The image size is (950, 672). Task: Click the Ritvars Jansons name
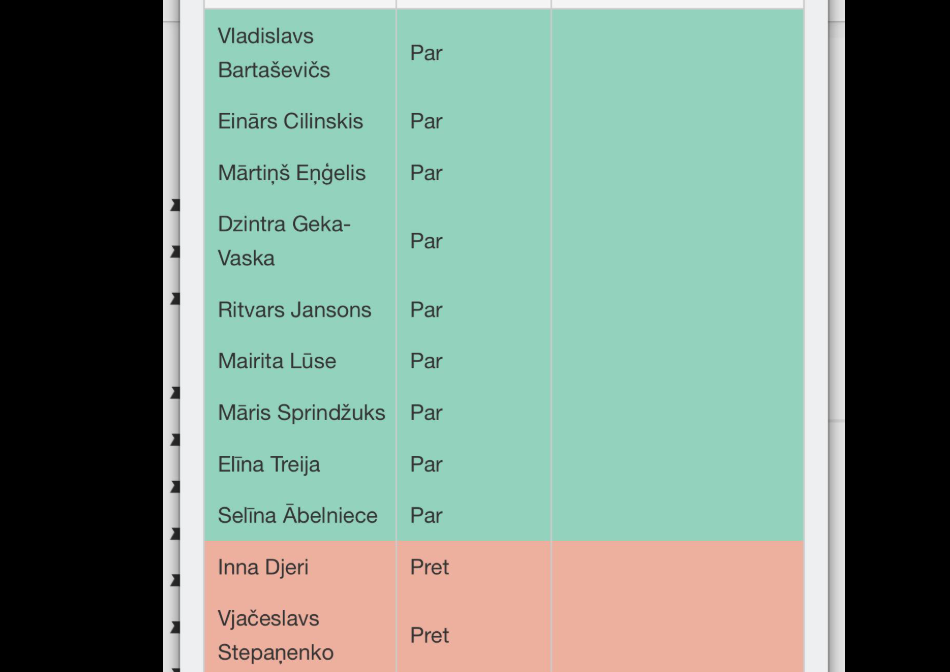pyautogui.click(x=294, y=310)
